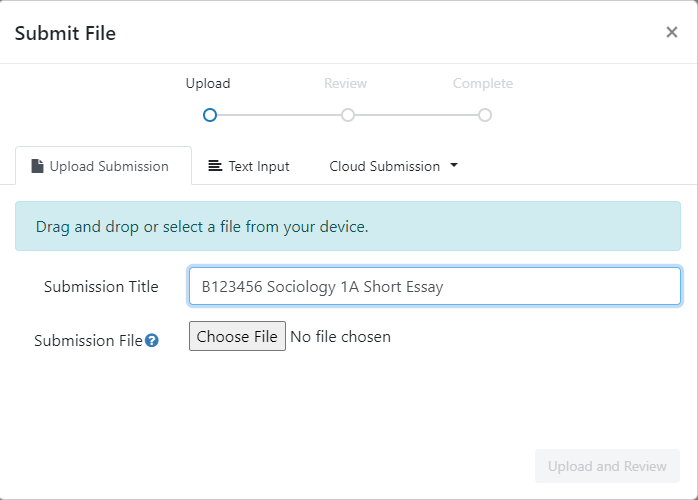Click the Submission Title label
The width and height of the screenshot is (698, 500).
(101, 286)
